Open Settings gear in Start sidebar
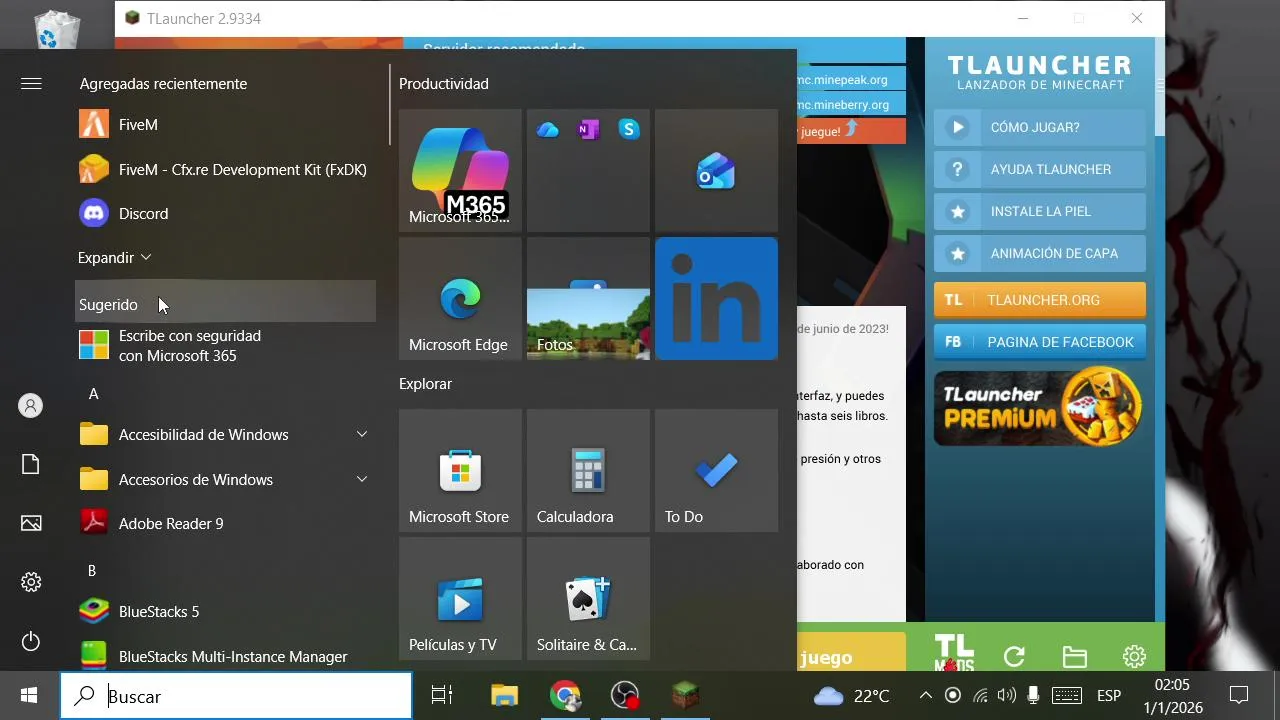Image resolution: width=1280 pixels, height=720 pixels. 31,582
